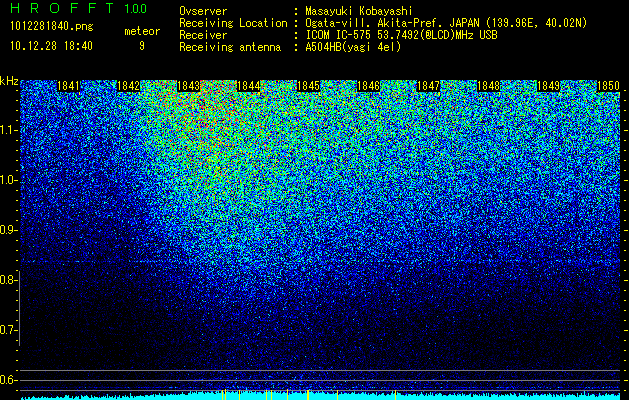Click the 1845 time marker
This screenshot has height=400, width=629.
308,86
